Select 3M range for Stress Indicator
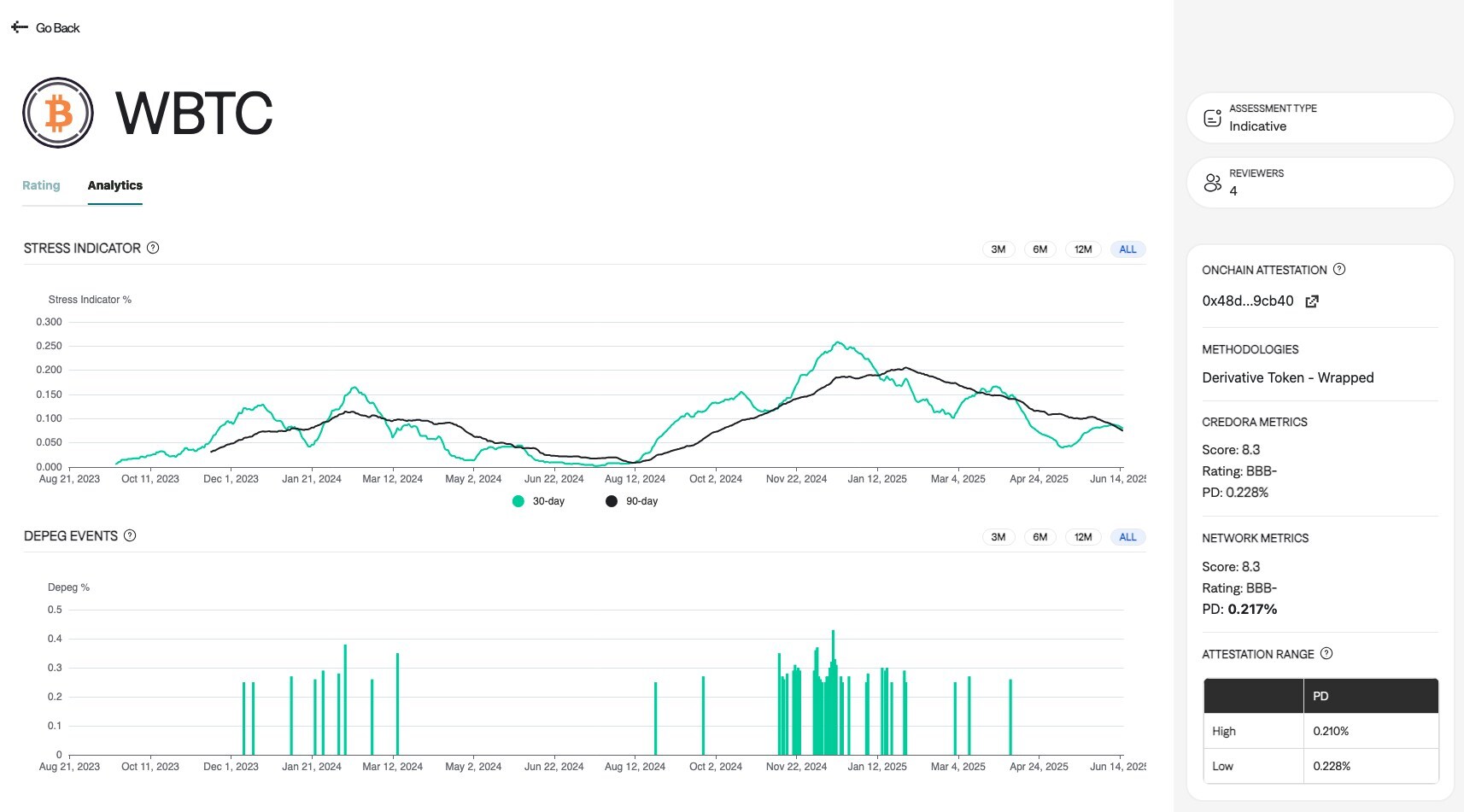 point(998,249)
